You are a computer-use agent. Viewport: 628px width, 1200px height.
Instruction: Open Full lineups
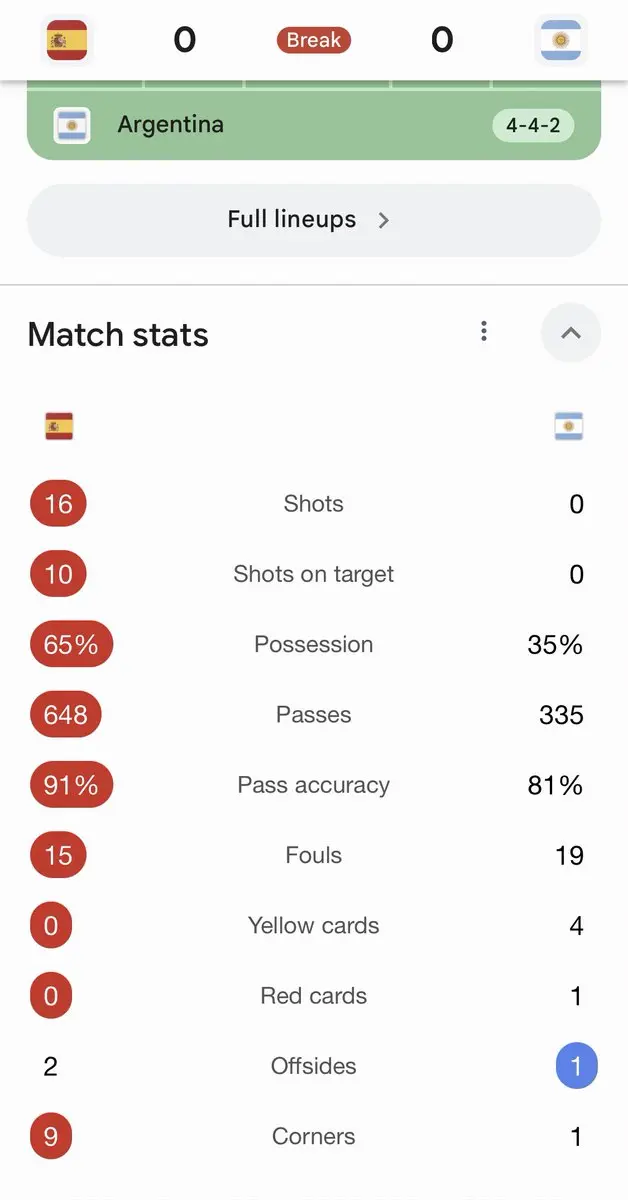[x=314, y=220]
